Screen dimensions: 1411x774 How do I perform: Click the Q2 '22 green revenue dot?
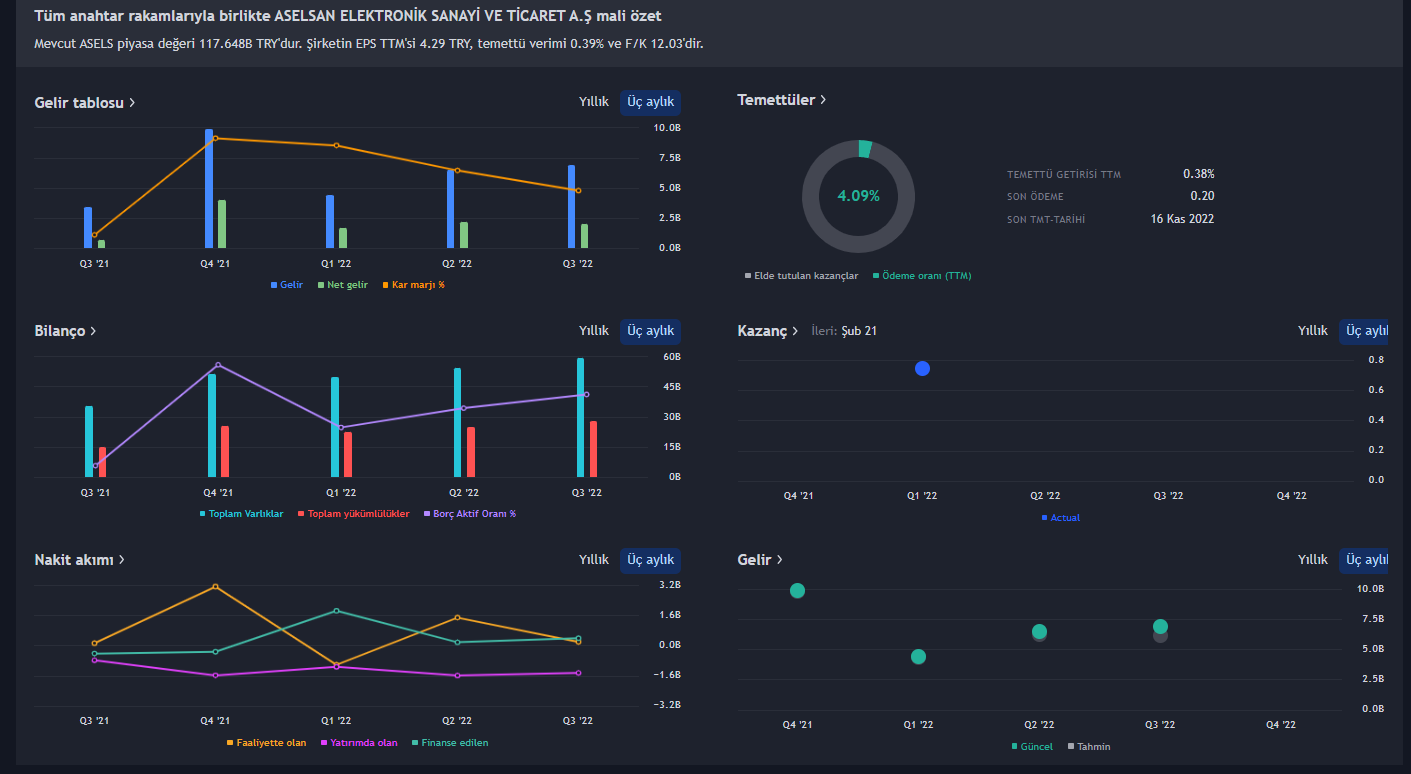[x=1039, y=631]
